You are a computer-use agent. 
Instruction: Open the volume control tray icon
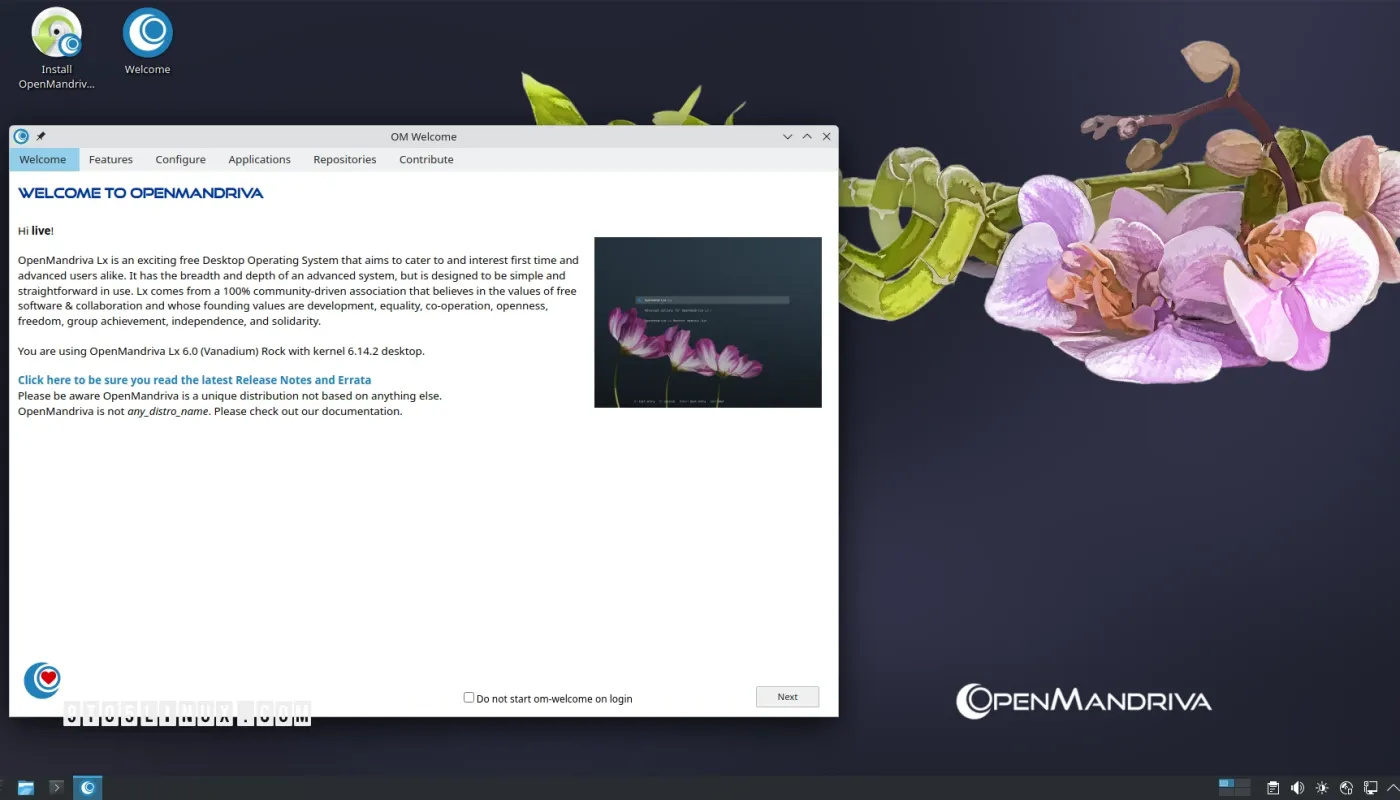pos(1297,788)
